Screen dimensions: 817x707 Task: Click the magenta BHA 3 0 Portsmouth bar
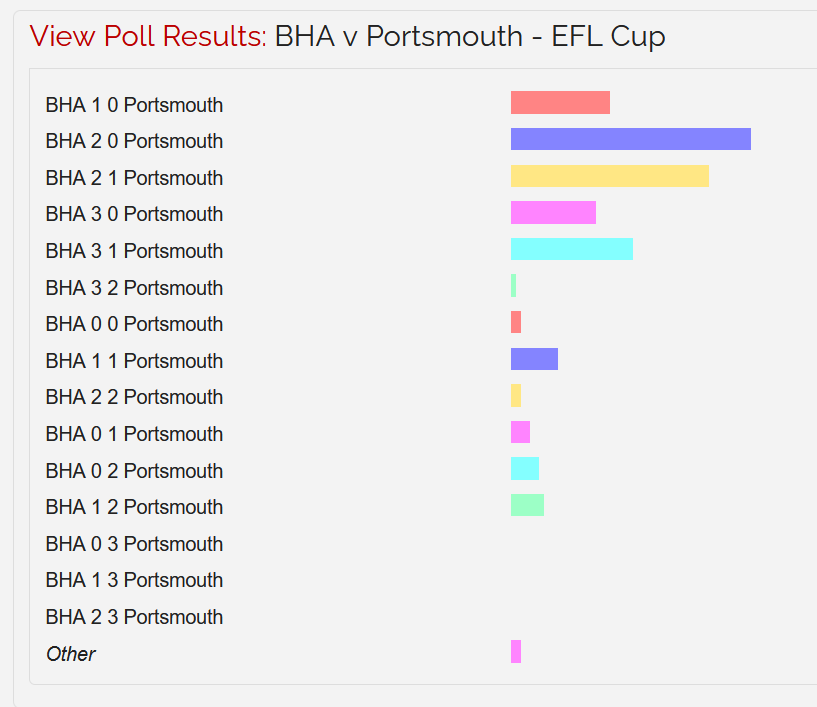point(553,213)
